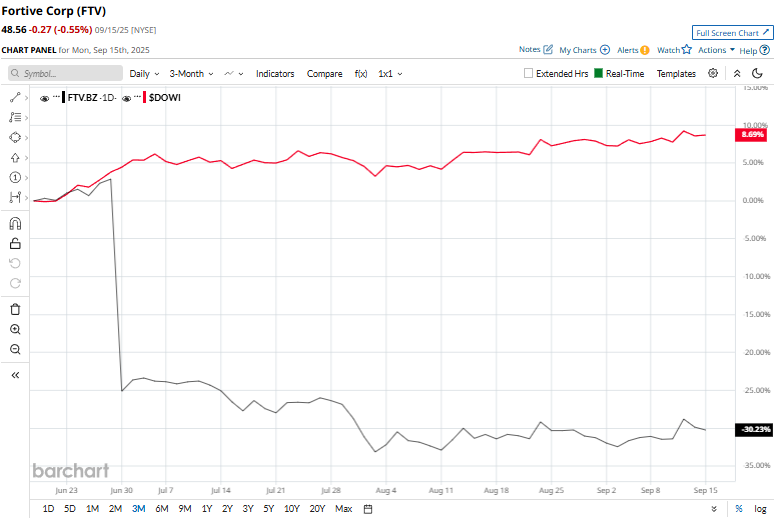Viewport: 776px width, 523px height.
Task: Toggle the Real-Time green checkbox
Action: click(x=598, y=73)
